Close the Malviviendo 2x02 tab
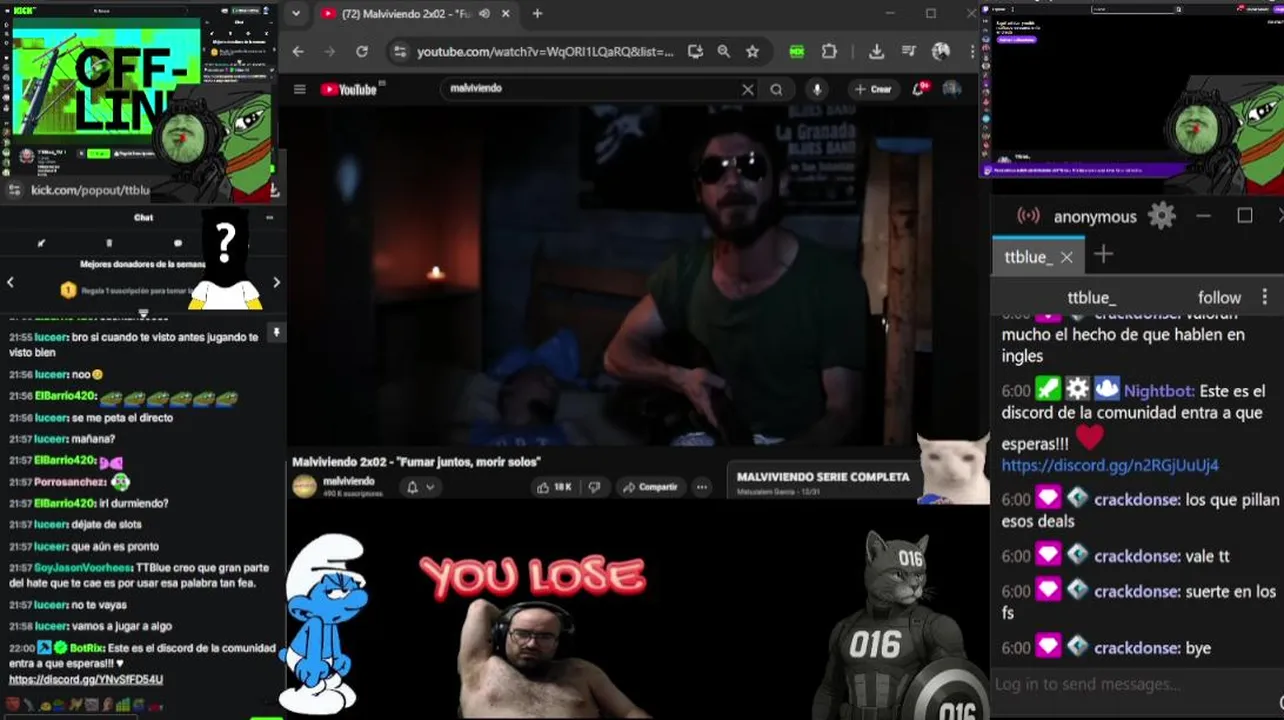1284x720 pixels. (506, 14)
